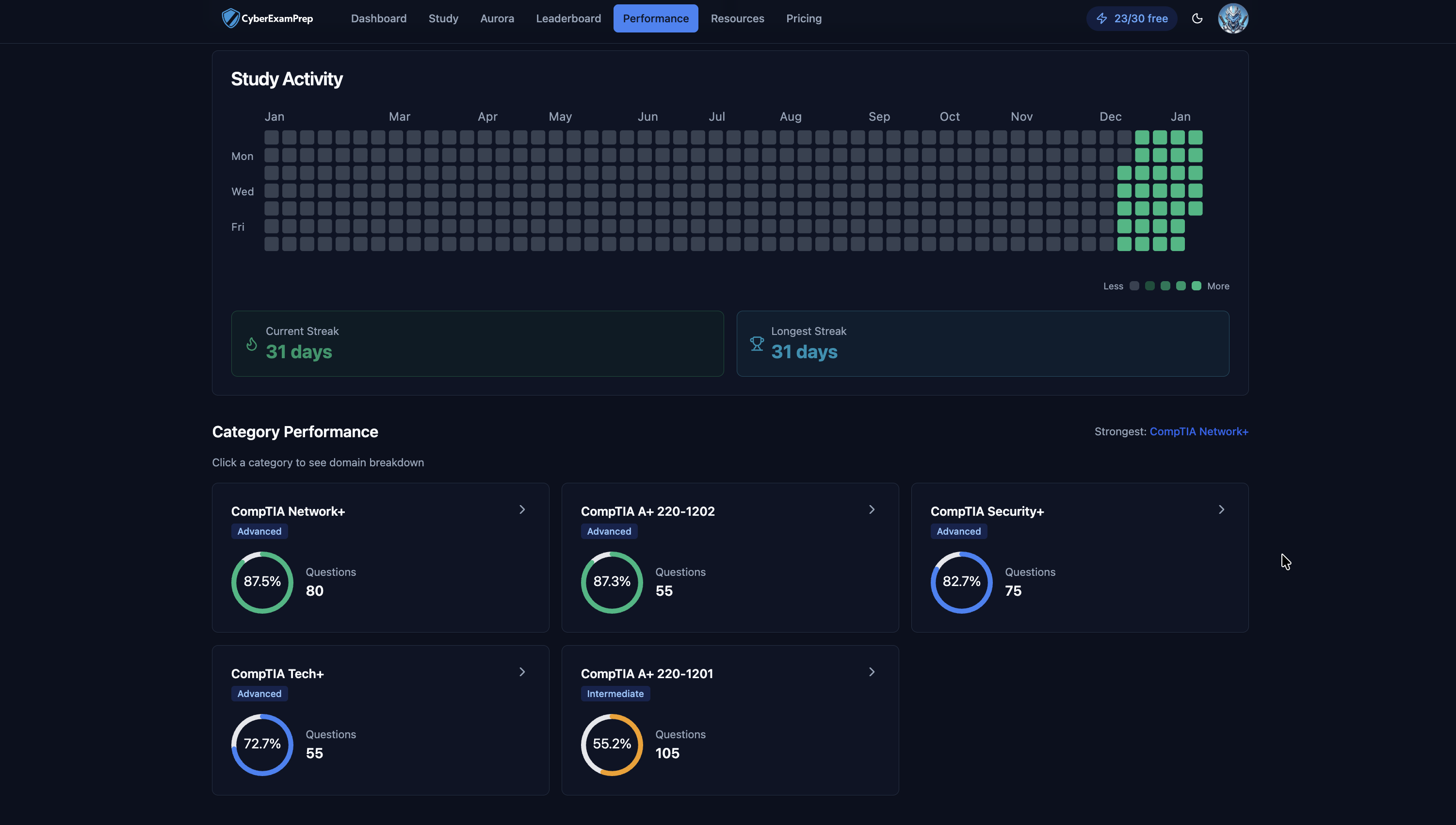
Task: Click 'Click a category to see domain breakdown' text
Action: click(x=318, y=462)
